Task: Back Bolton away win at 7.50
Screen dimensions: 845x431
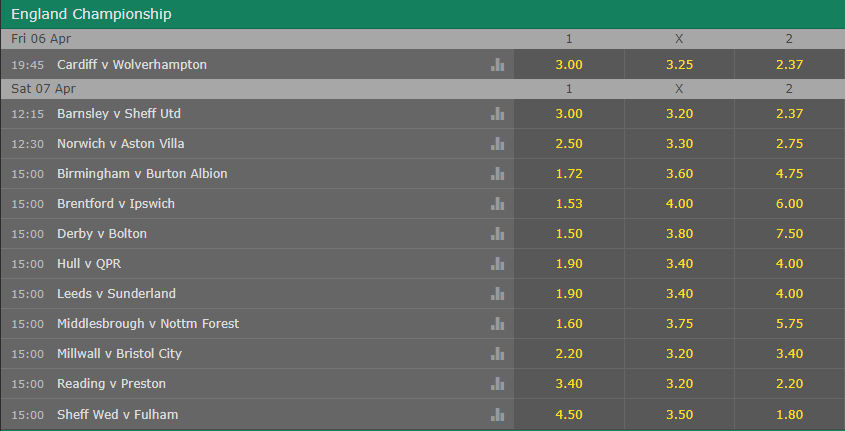Action: pyautogui.click(x=789, y=234)
